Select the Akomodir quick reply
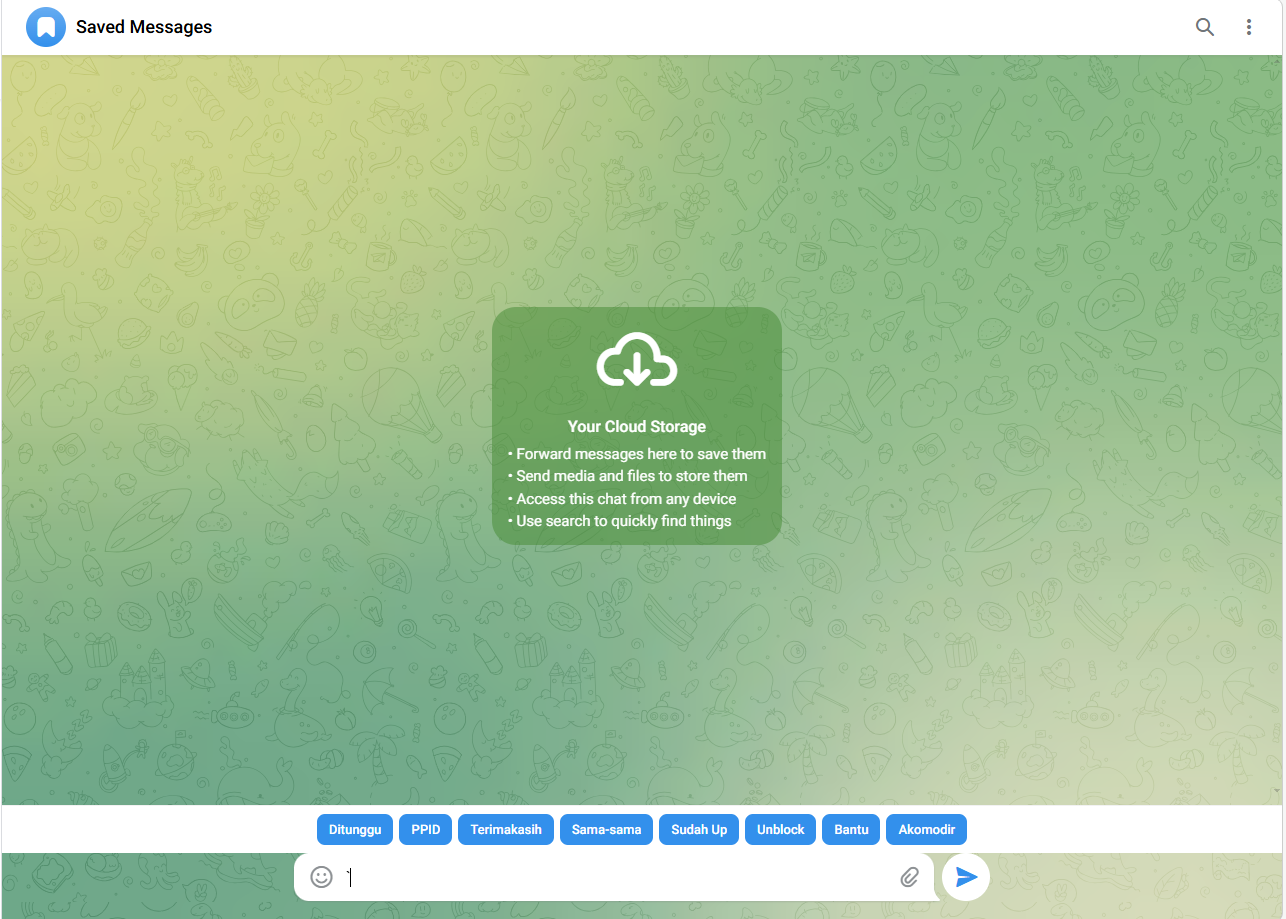This screenshot has width=1286, height=919. click(x=927, y=830)
